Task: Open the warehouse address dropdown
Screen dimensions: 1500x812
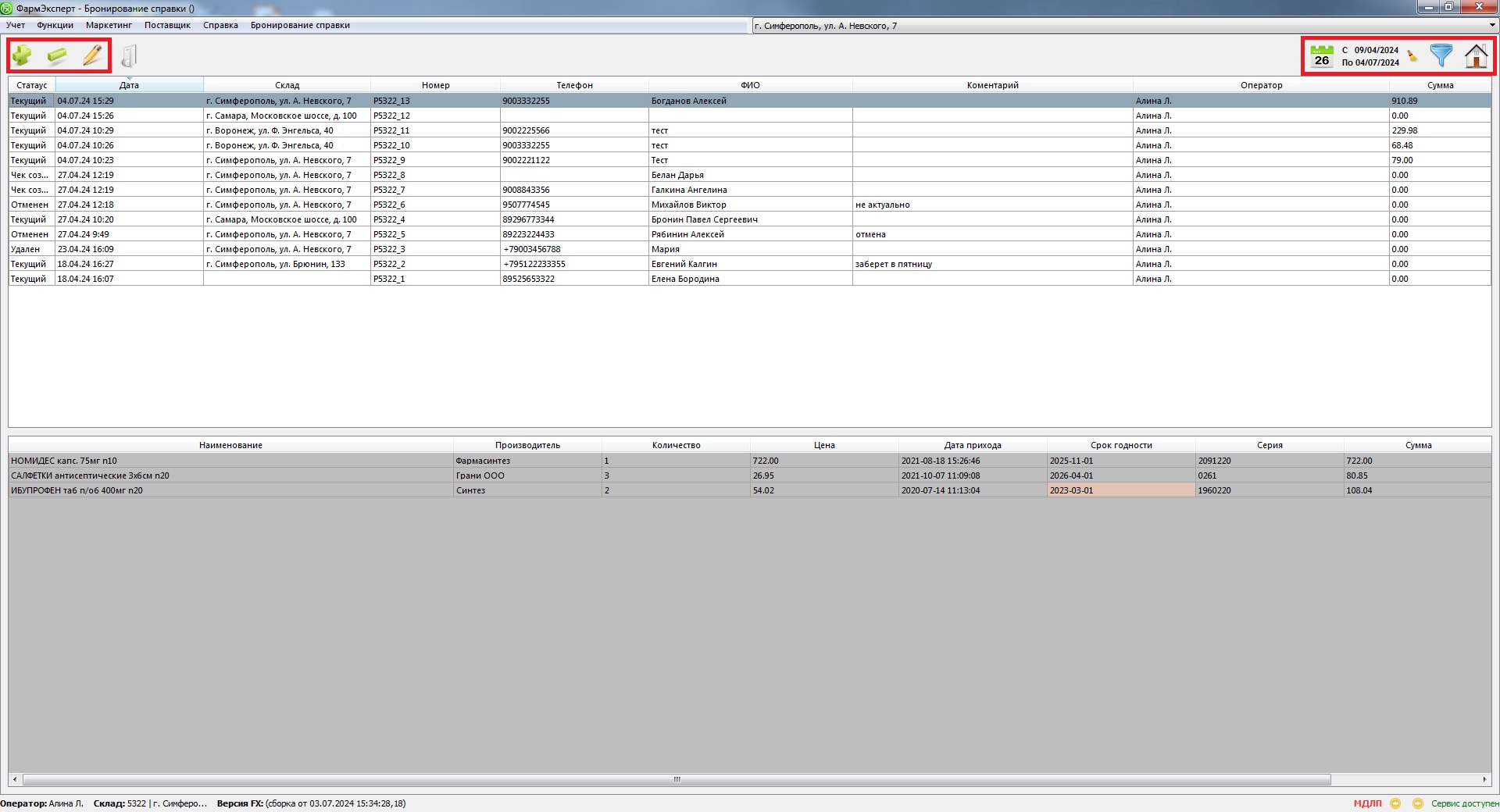Action: pyautogui.click(x=1491, y=26)
